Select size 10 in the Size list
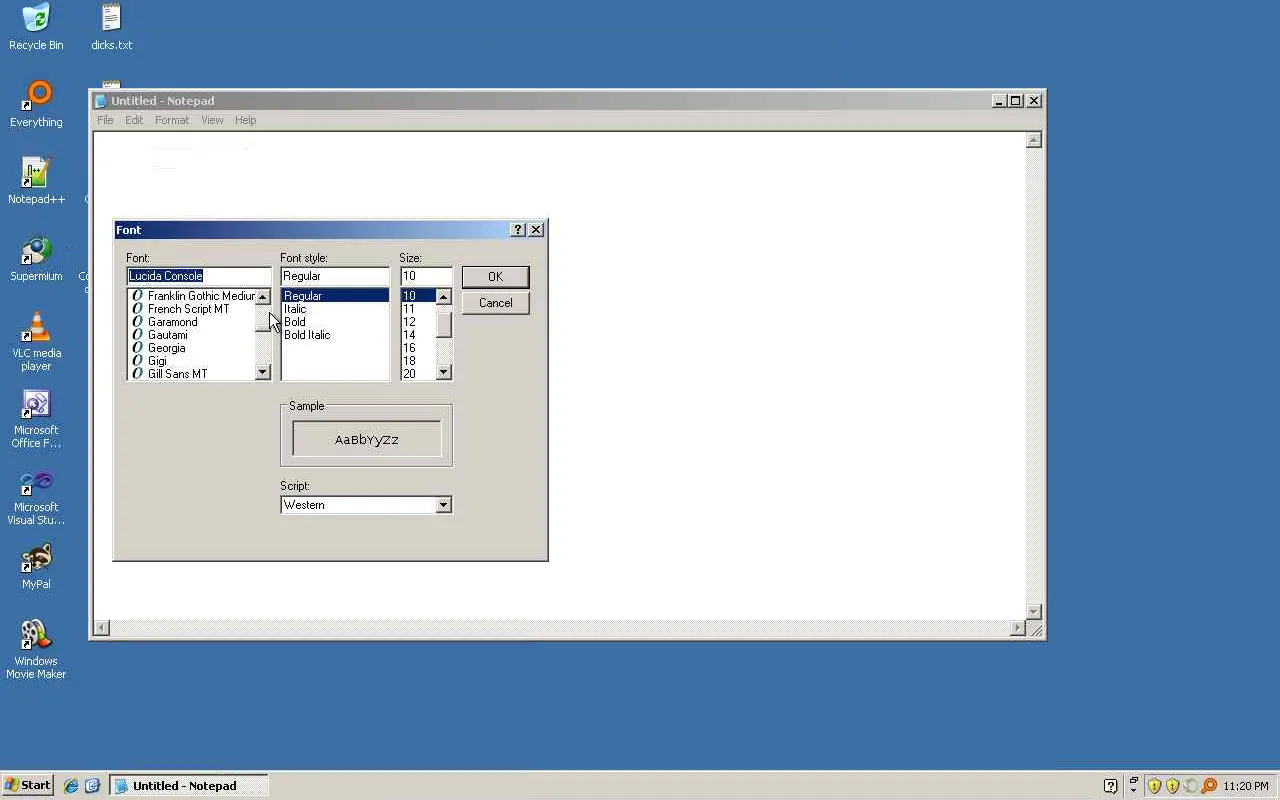1280x800 pixels. pos(419,296)
